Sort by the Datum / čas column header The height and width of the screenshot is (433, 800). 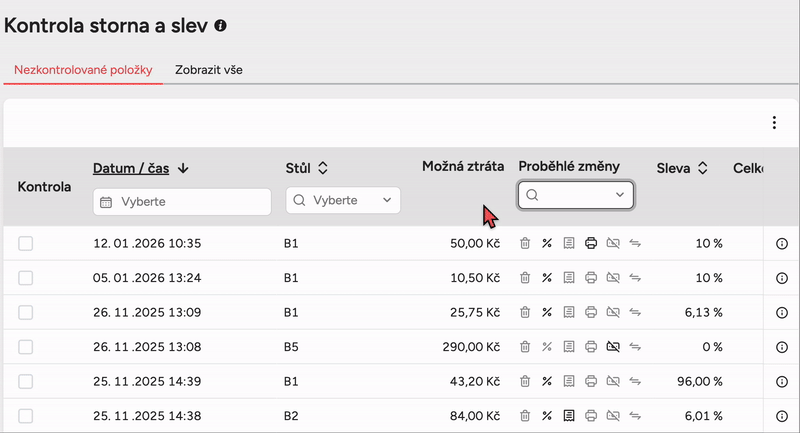(x=141, y=168)
